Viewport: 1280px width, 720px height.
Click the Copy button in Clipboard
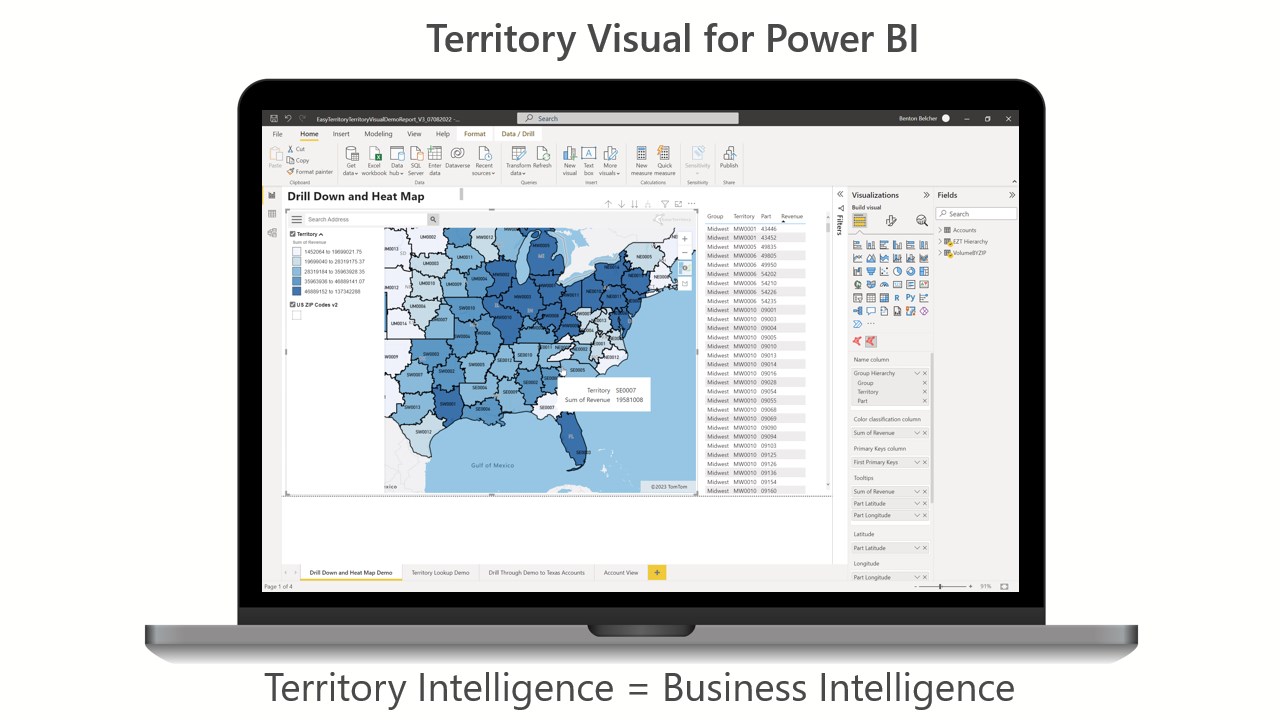pos(298,160)
